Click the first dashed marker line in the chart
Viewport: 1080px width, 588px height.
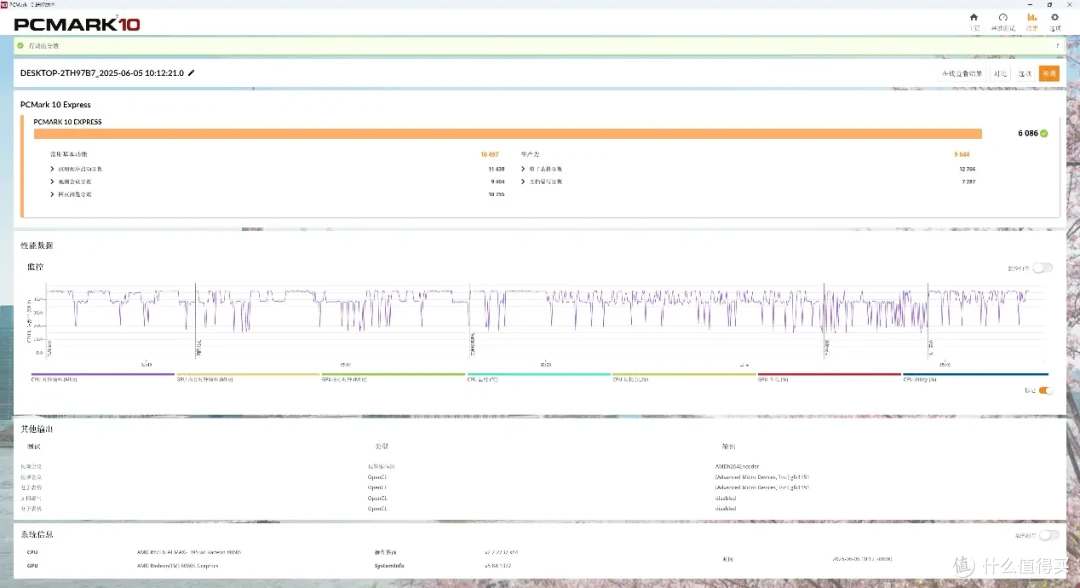tap(196, 320)
